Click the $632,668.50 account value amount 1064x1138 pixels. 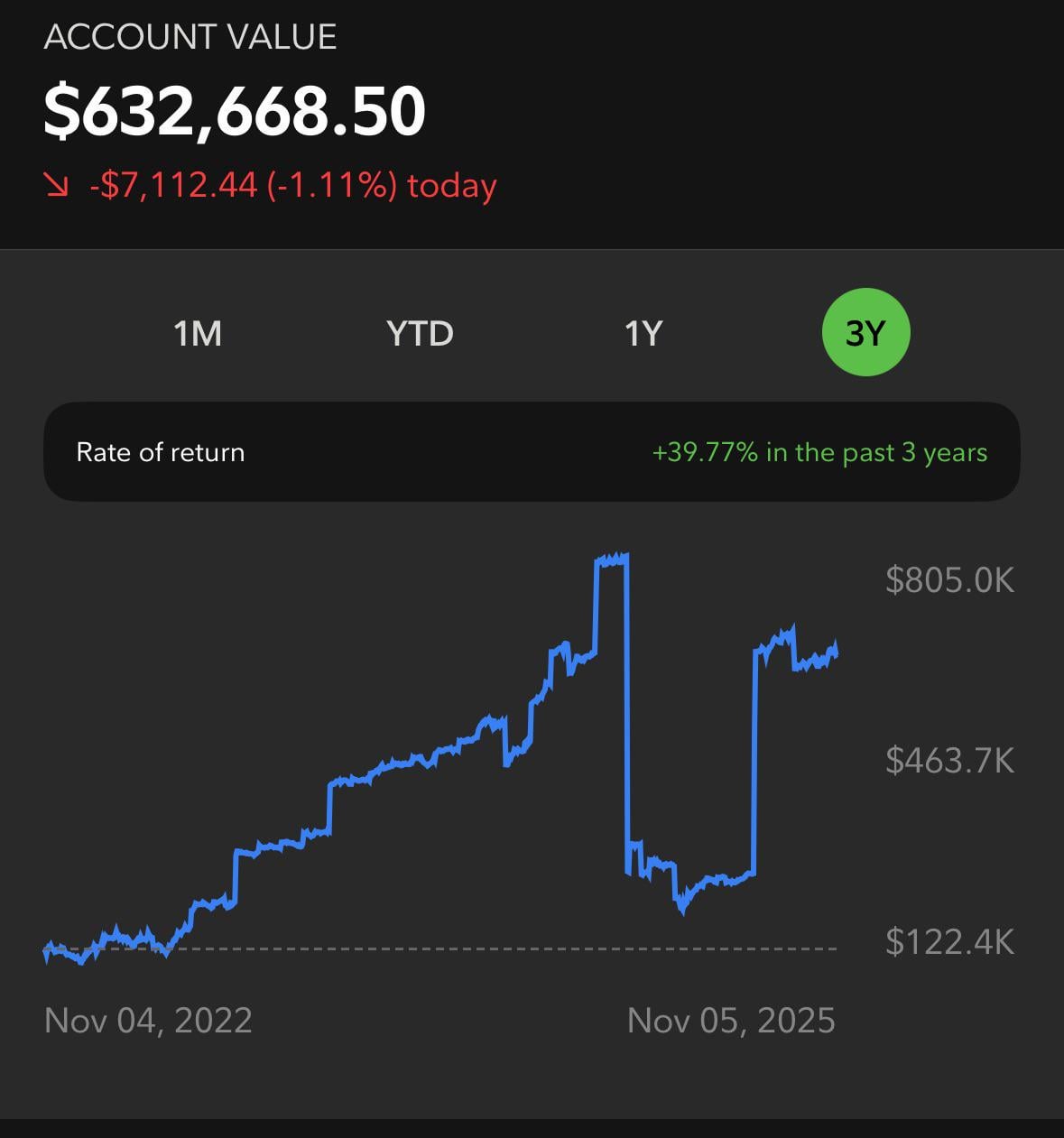235,112
